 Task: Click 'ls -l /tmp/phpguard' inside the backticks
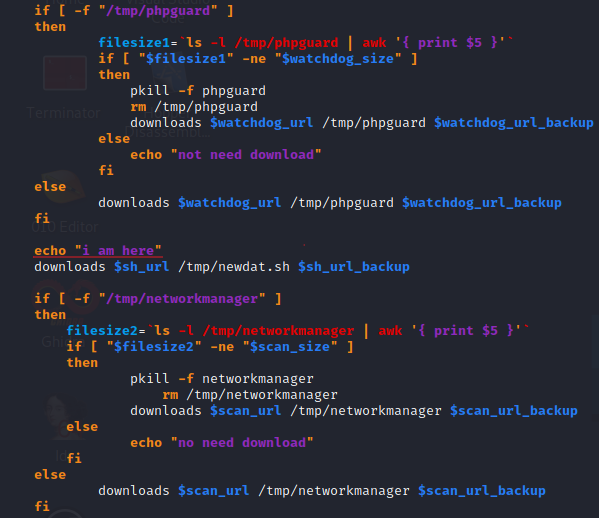(262, 43)
